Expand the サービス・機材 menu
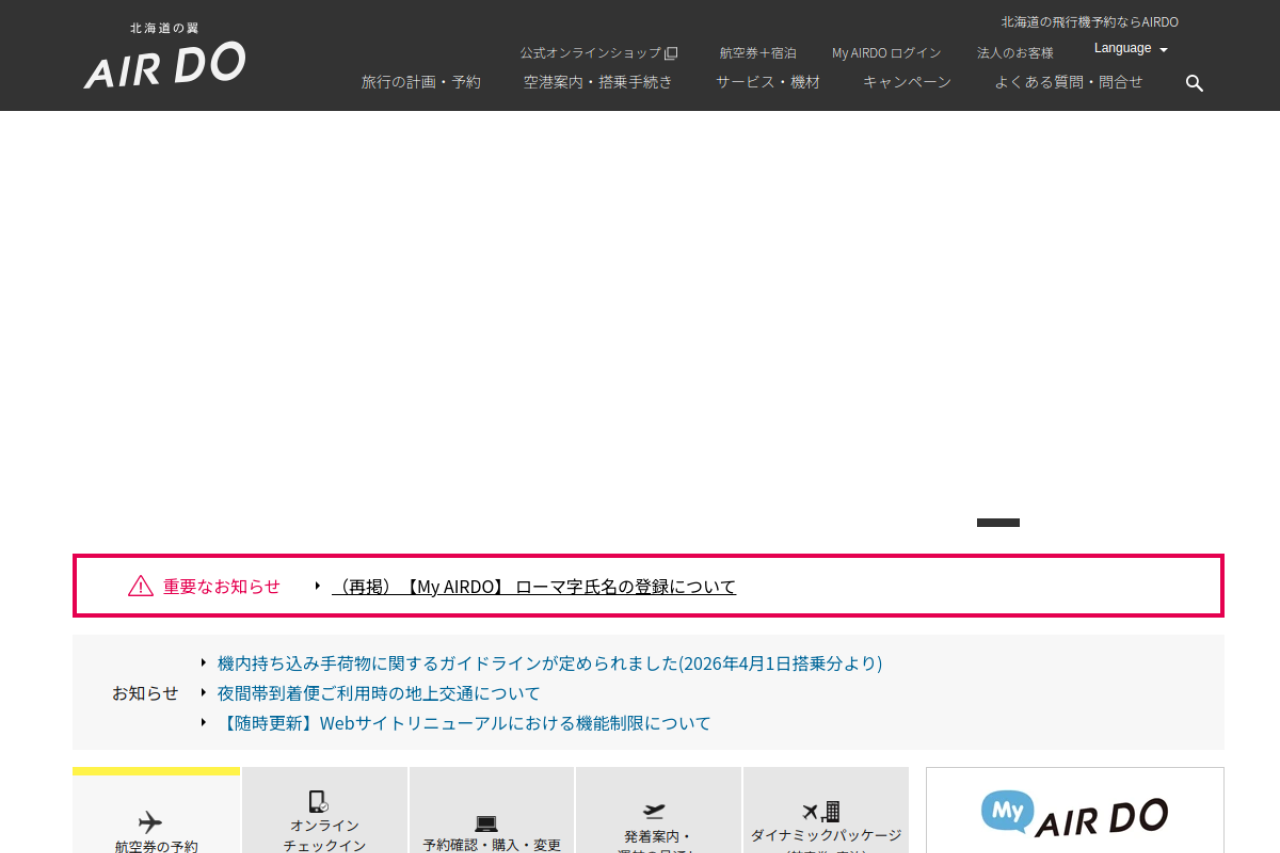Image resolution: width=1280 pixels, height=853 pixels. coord(768,82)
